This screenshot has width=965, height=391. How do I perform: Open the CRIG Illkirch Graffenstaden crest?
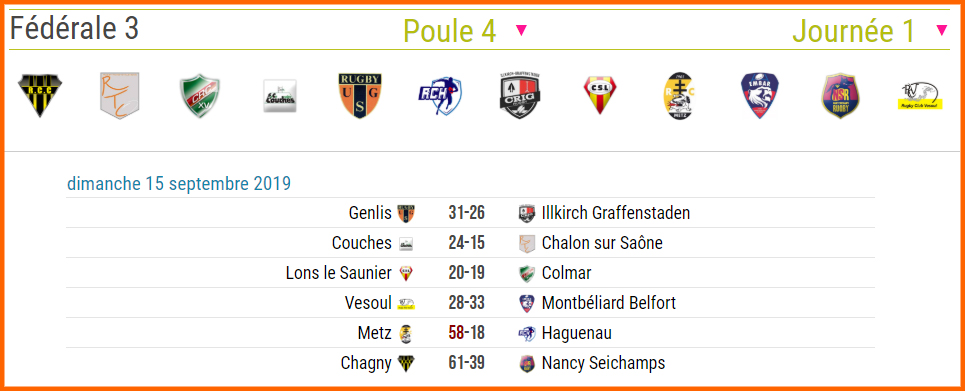(521, 95)
